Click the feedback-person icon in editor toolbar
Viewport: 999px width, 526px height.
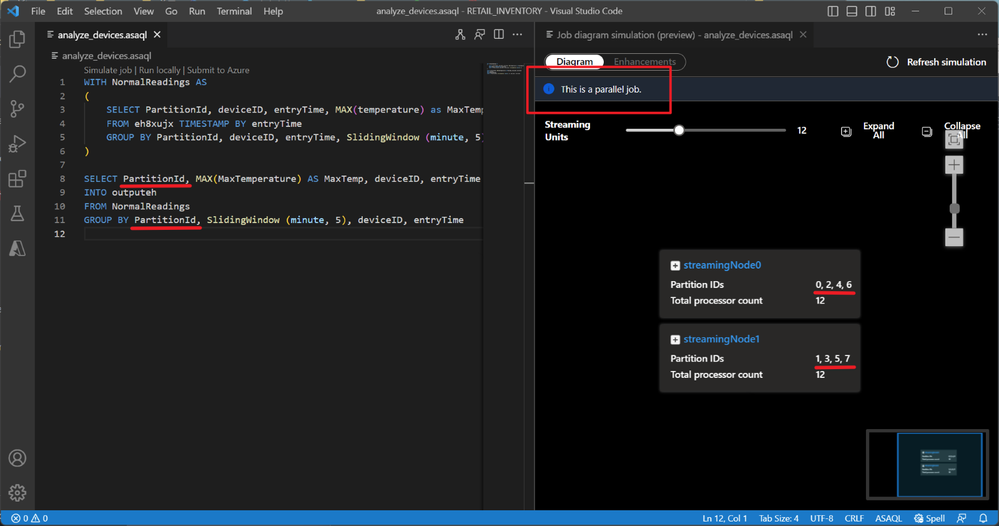479,34
